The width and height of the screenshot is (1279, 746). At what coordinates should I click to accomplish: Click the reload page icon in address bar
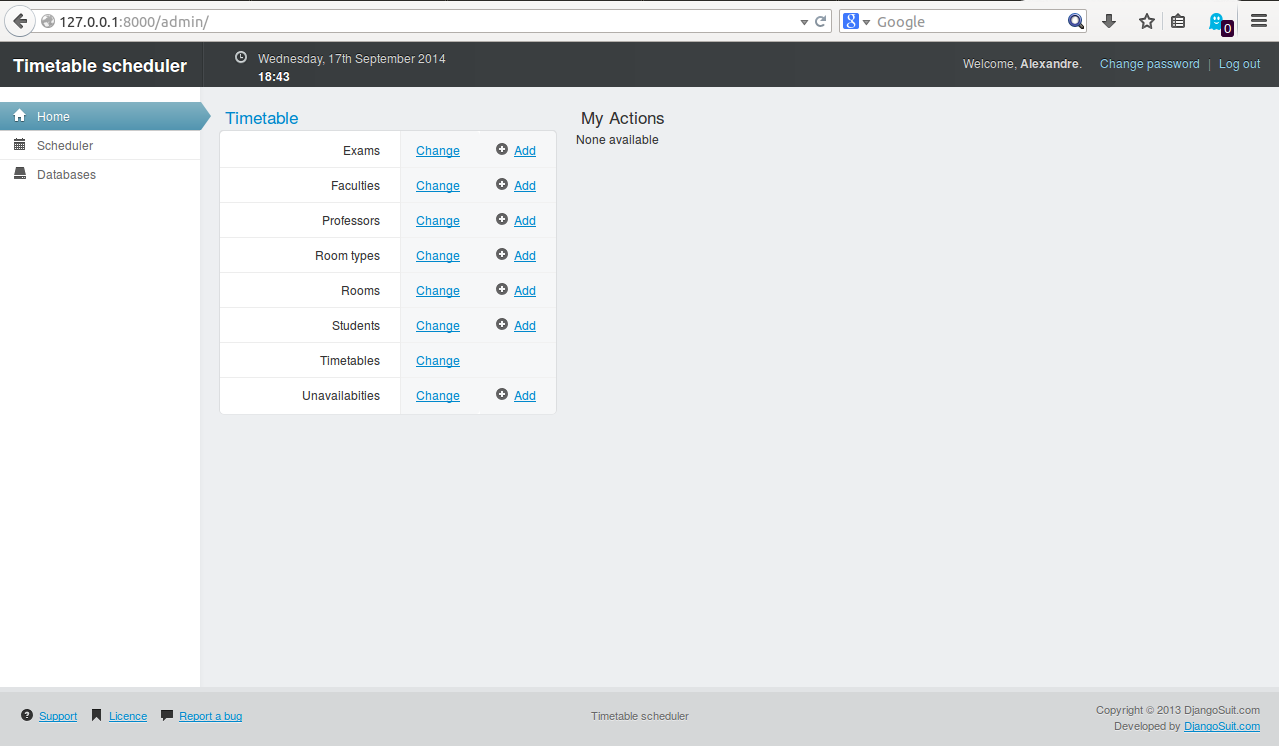(821, 21)
